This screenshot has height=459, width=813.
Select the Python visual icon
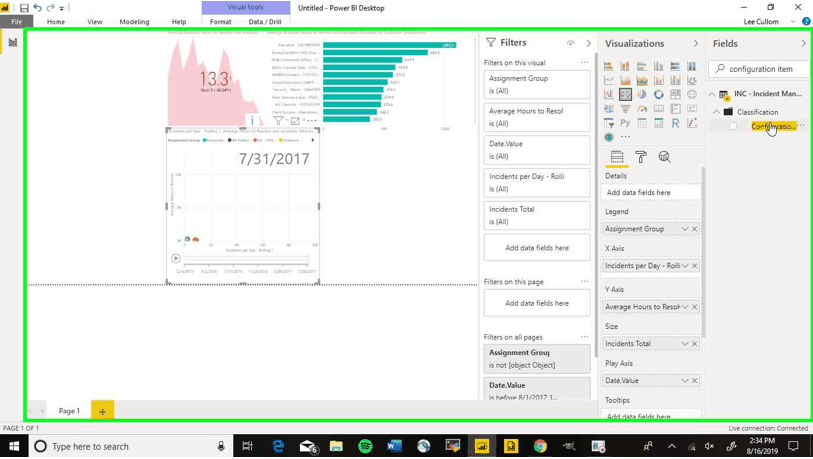click(x=625, y=123)
